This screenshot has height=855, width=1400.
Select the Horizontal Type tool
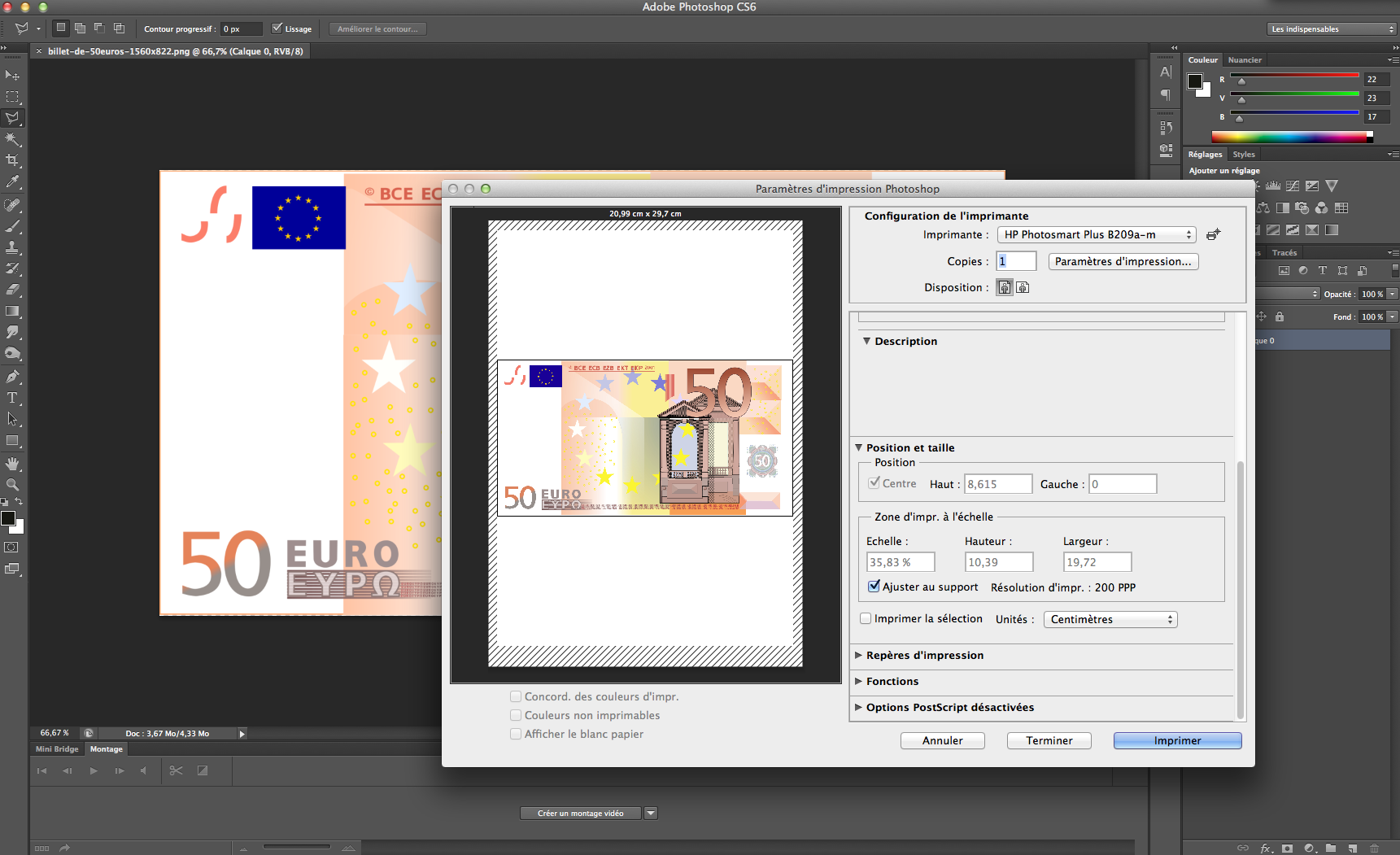click(13, 398)
